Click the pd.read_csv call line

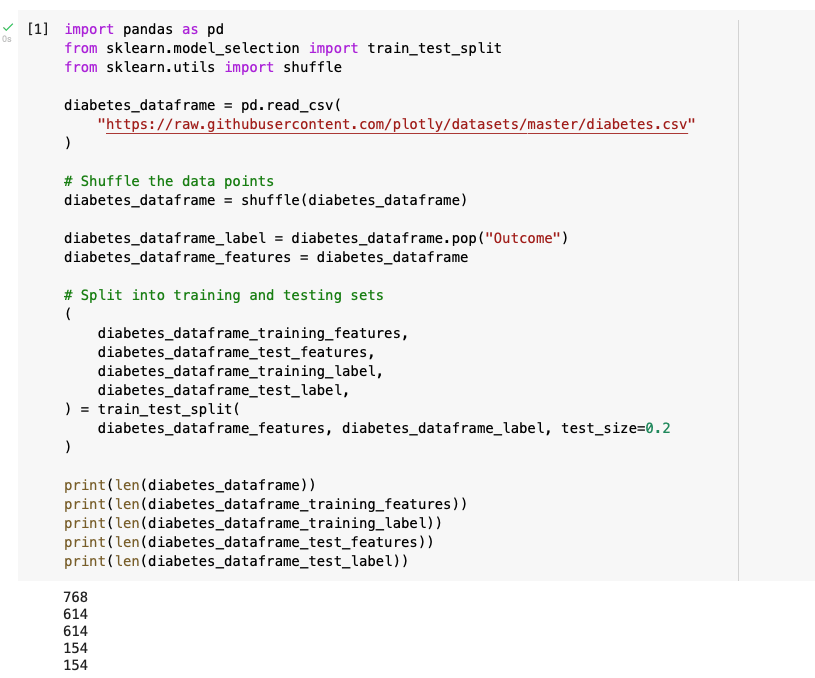pos(202,105)
